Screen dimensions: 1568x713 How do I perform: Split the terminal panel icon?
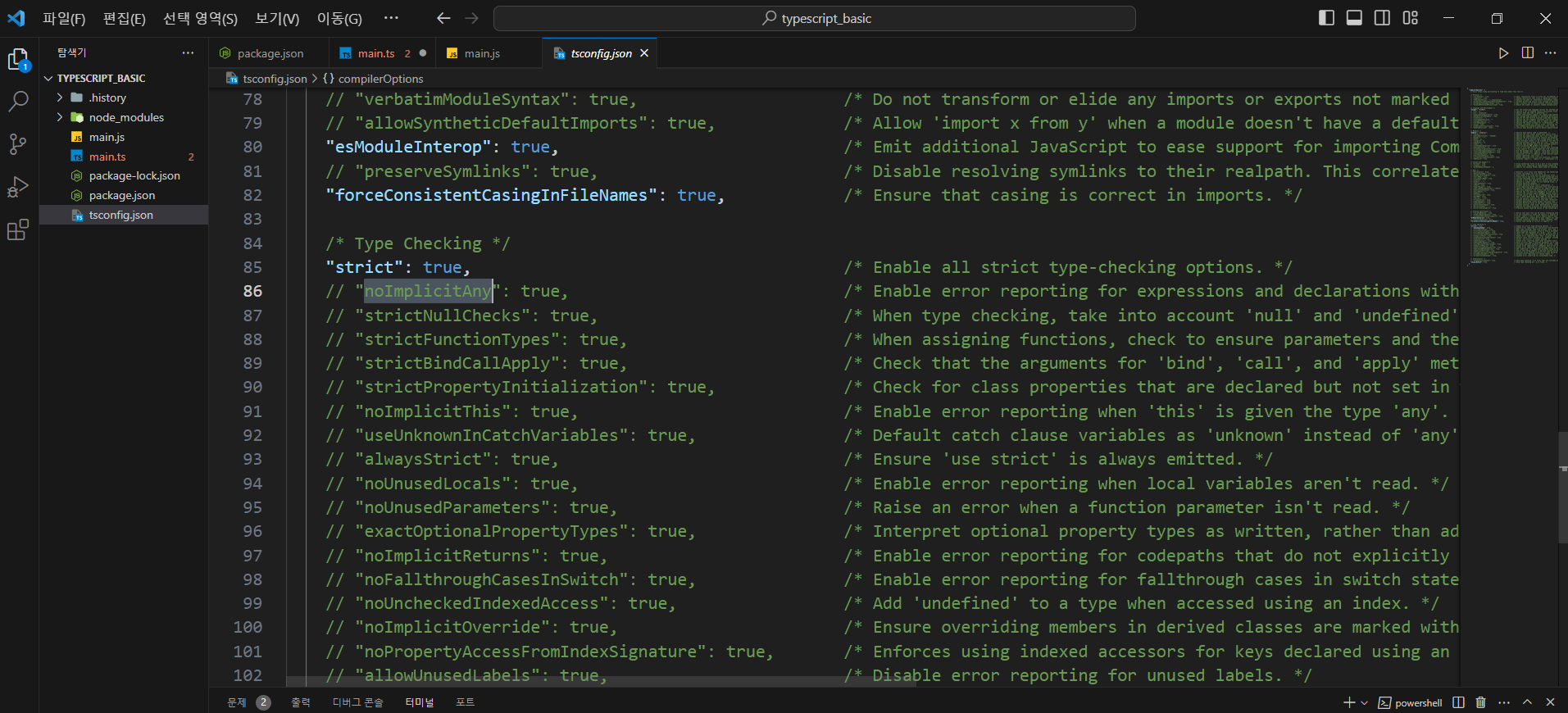pos(1458,702)
